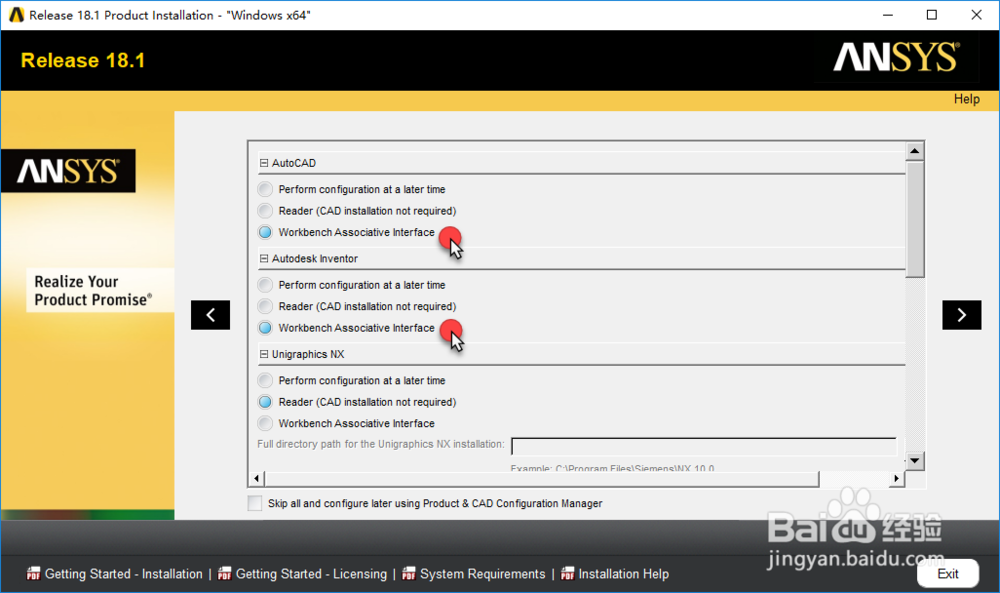Click the horizontal scrollbar left arrow
Screen dimensions: 1000x593
click(x=256, y=478)
